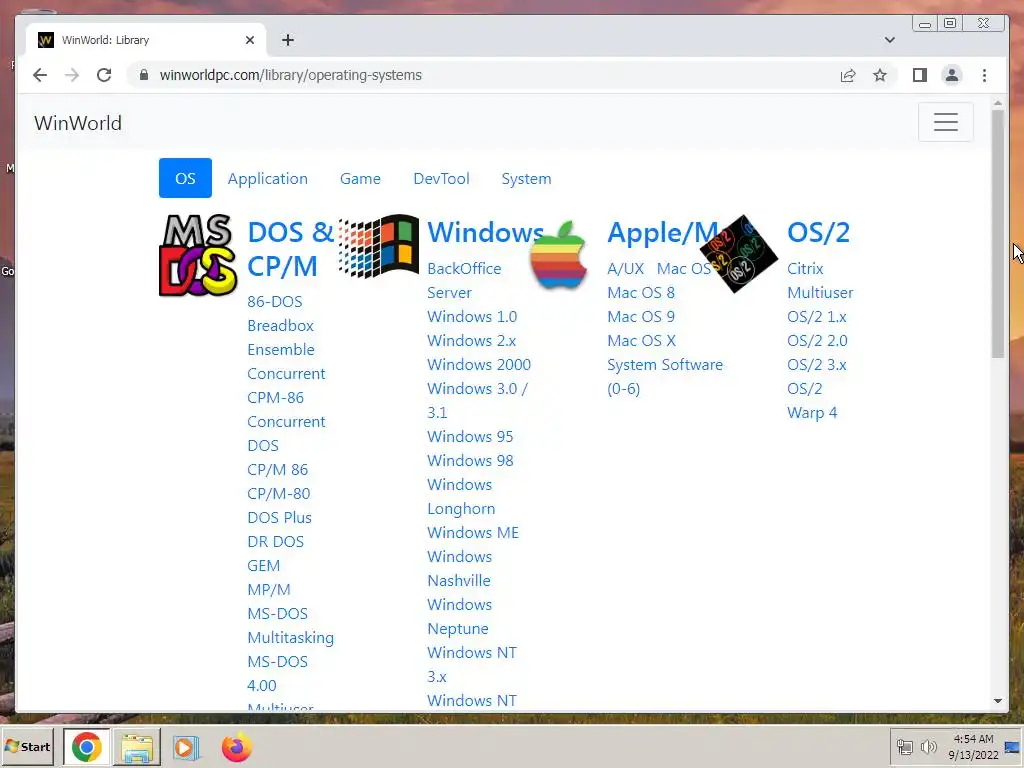Click the padlock site info icon
The width and height of the screenshot is (1024, 768).
coord(144,75)
